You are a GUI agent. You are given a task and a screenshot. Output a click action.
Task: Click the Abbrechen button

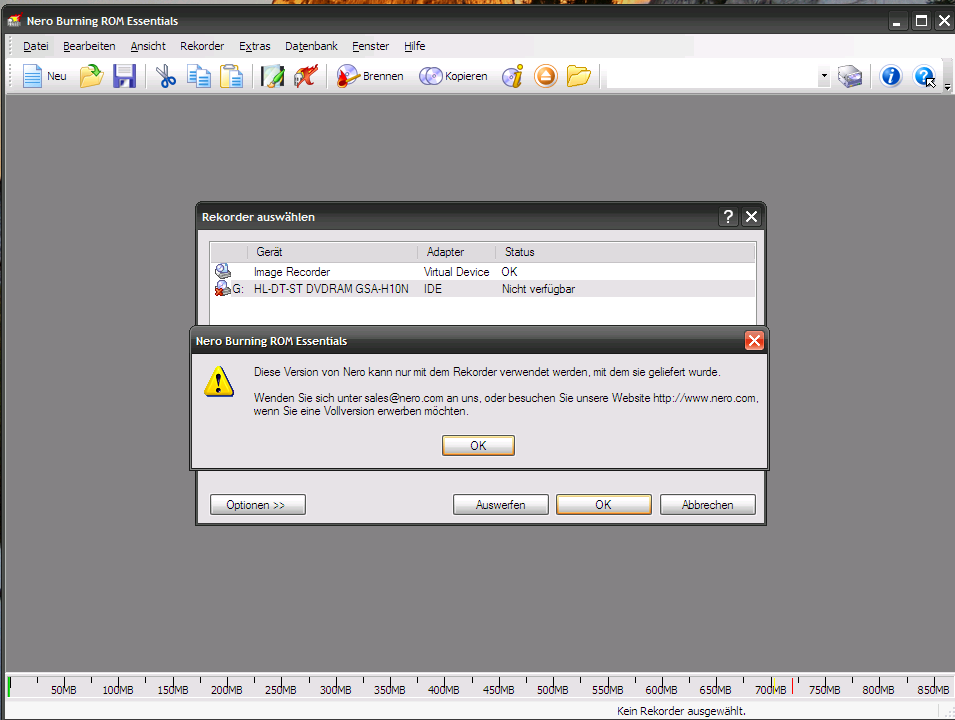[708, 504]
